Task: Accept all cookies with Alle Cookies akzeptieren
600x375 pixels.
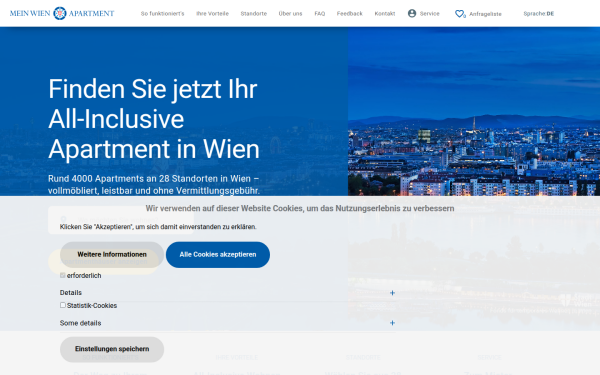Action: (218, 254)
